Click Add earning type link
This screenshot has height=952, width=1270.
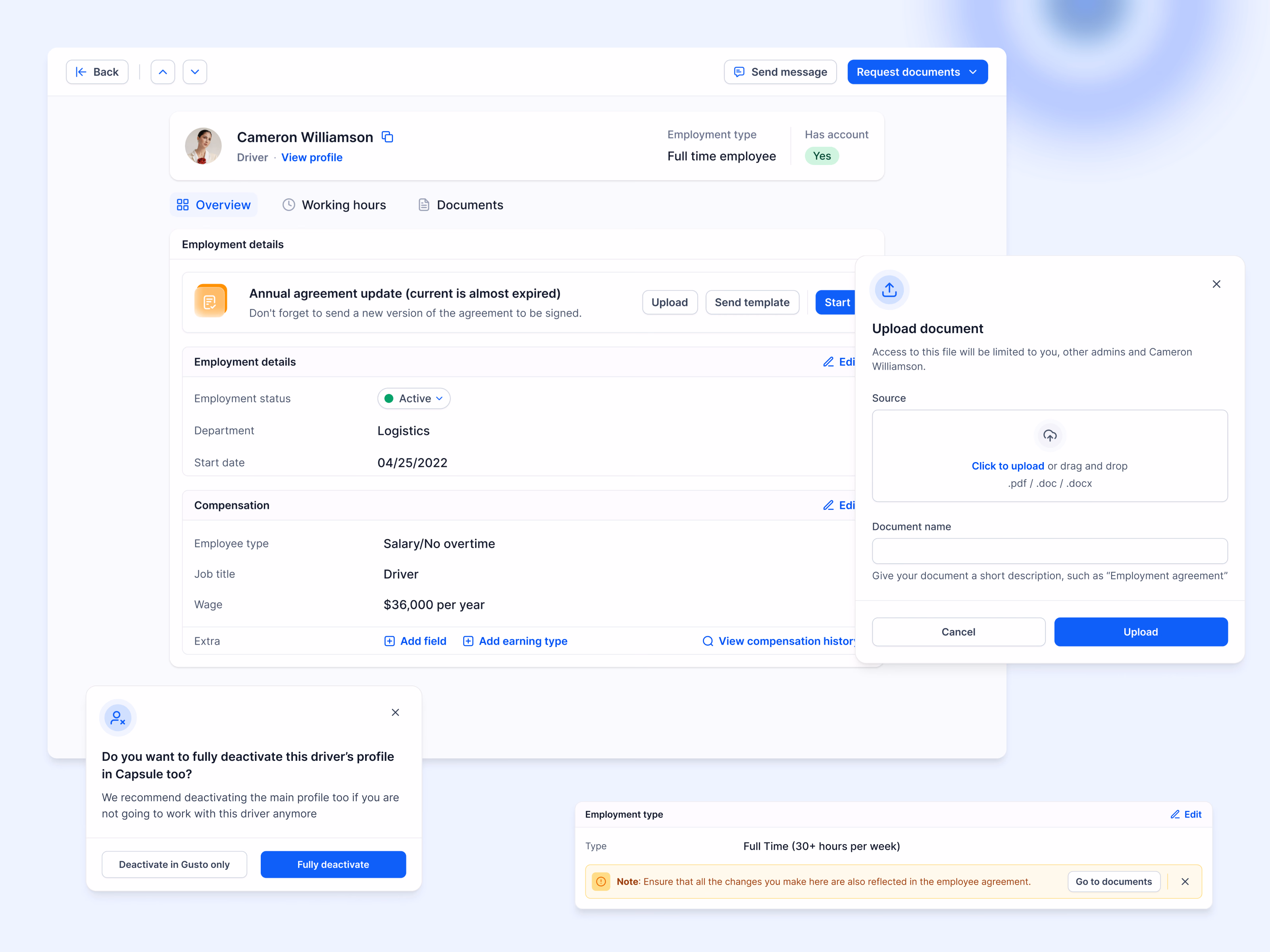click(x=514, y=641)
